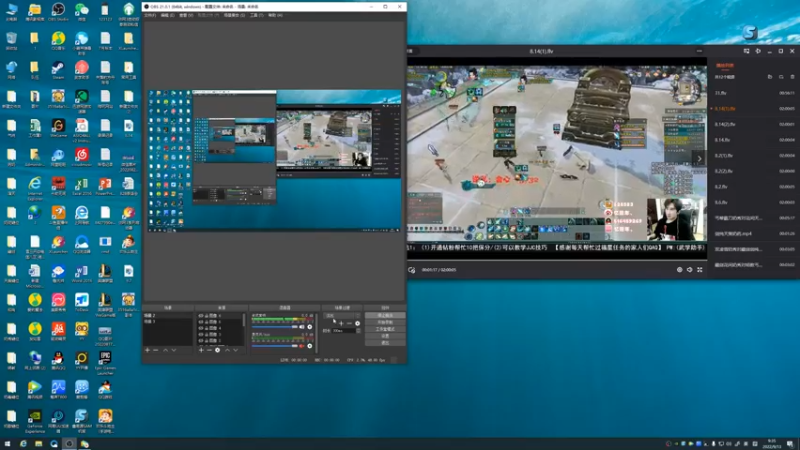Viewport: 800px width, 450px height.
Task: Click 工作室模式 studio mode button
Action: pyautogui.click(x=385, y=329)
